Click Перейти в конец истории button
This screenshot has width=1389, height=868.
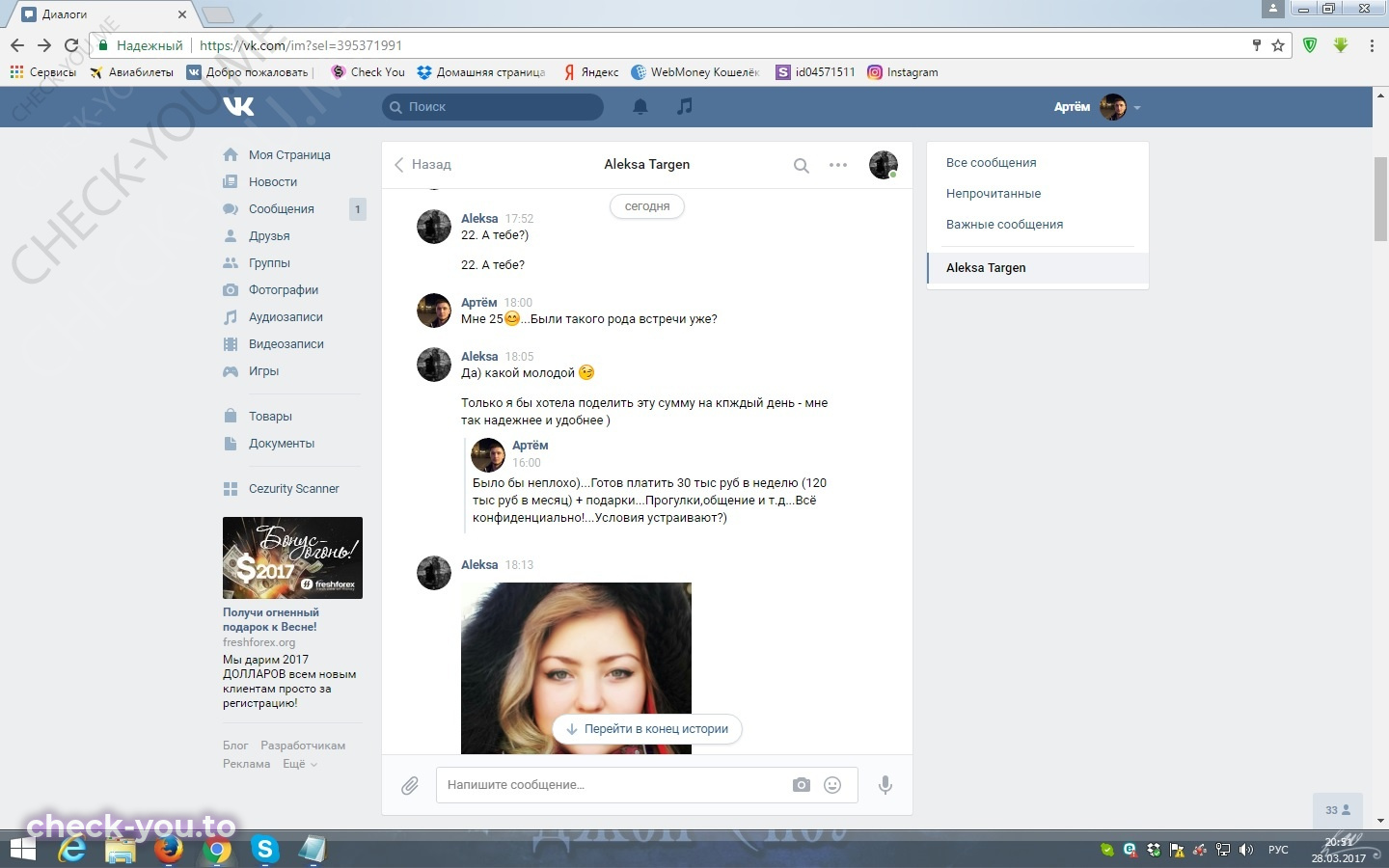point(647,729)
